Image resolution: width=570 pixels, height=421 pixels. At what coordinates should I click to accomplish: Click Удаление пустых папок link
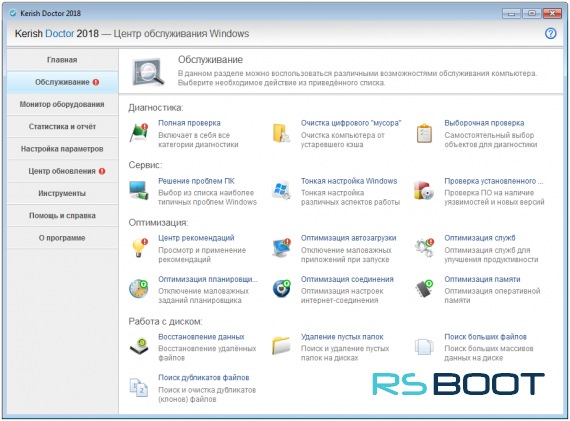[342, 337]
